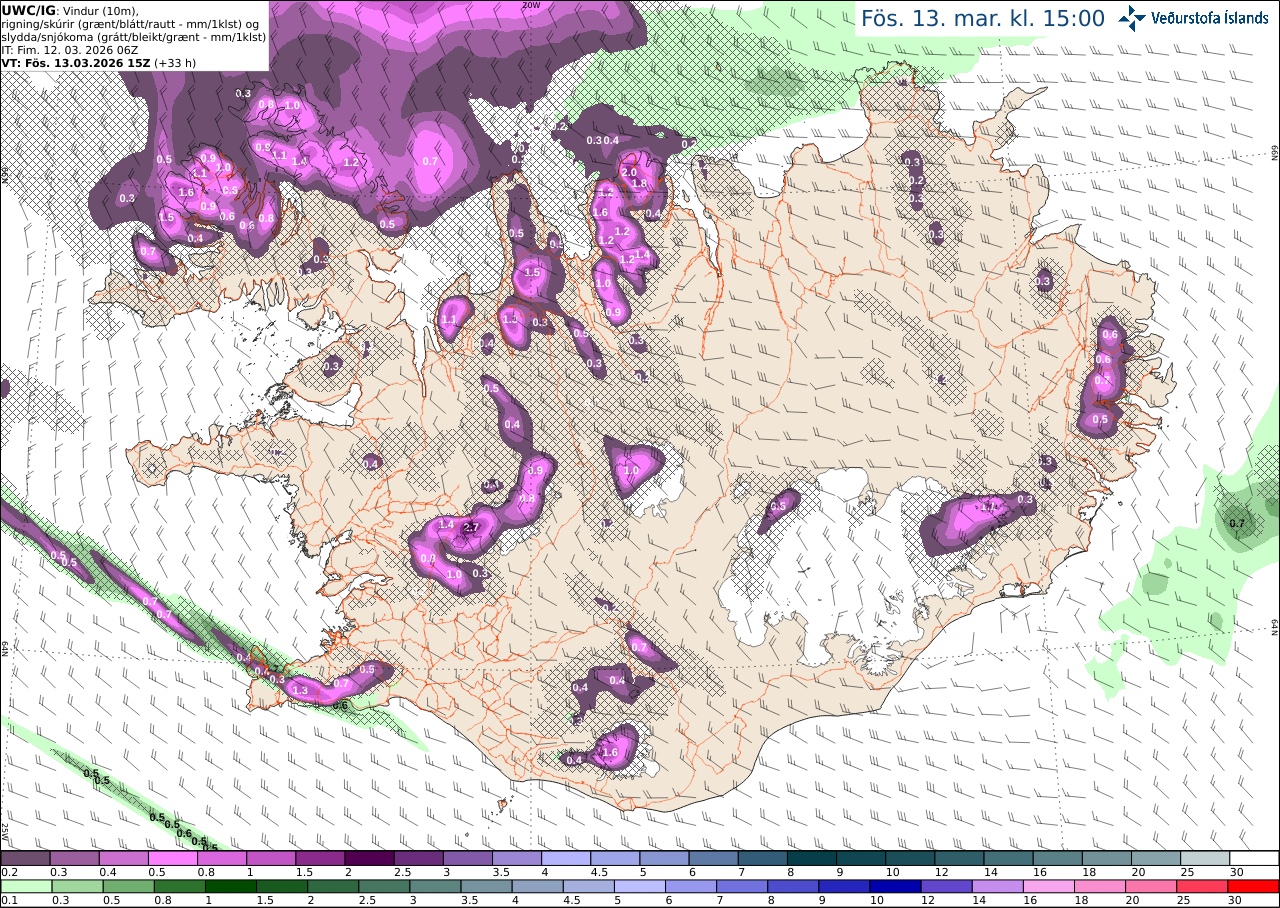Viewport: 1280px width, 908px height.
Task: Click the 0.7 value in the green area off the east coast
Action: (x=1236, y=523)
